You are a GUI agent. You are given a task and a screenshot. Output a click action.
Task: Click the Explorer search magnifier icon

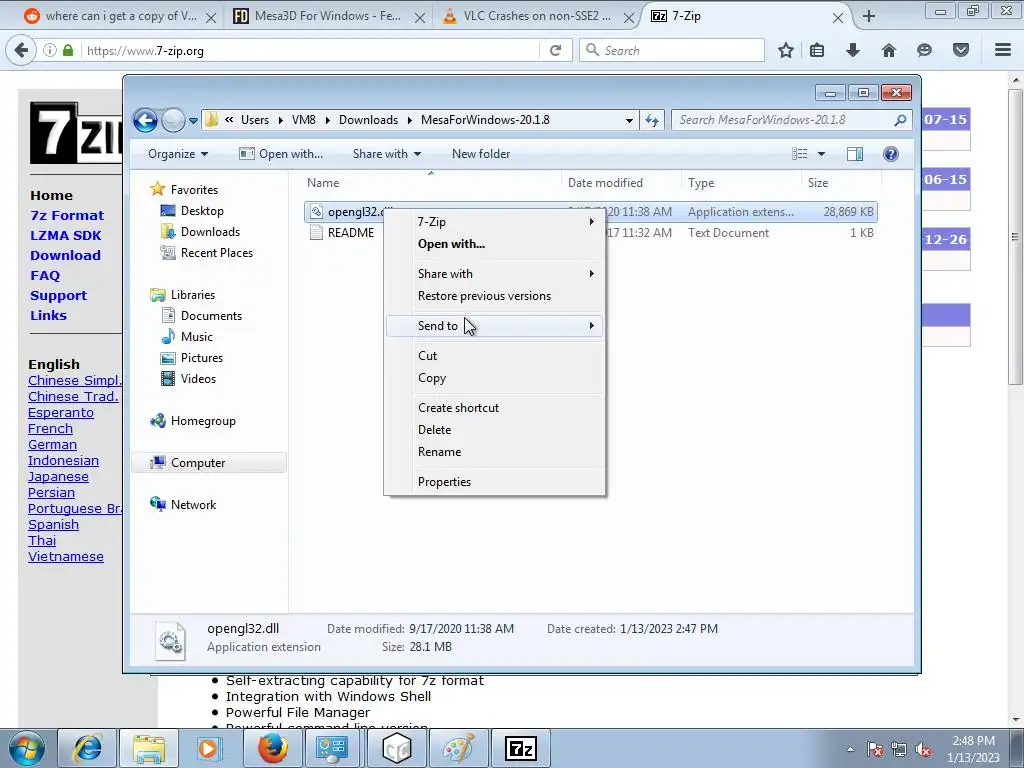click(x=900, y=120)
